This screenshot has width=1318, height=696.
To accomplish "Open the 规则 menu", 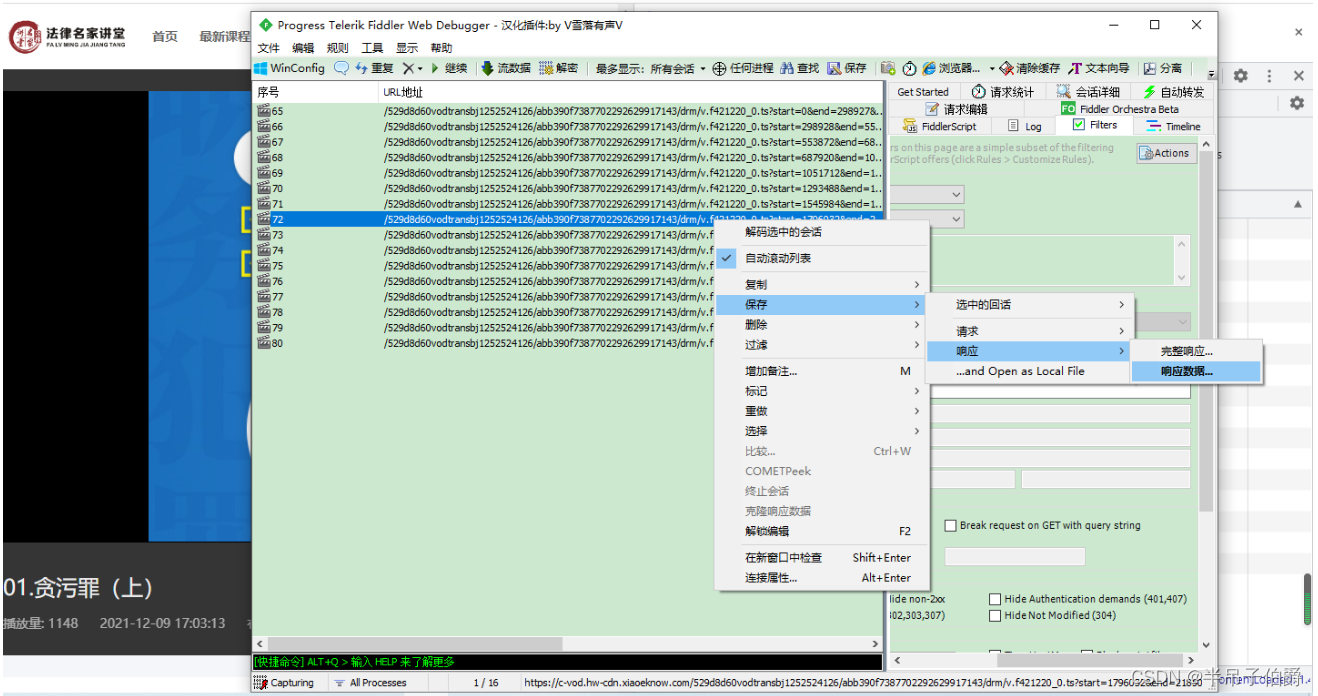I will click(338, 48).
